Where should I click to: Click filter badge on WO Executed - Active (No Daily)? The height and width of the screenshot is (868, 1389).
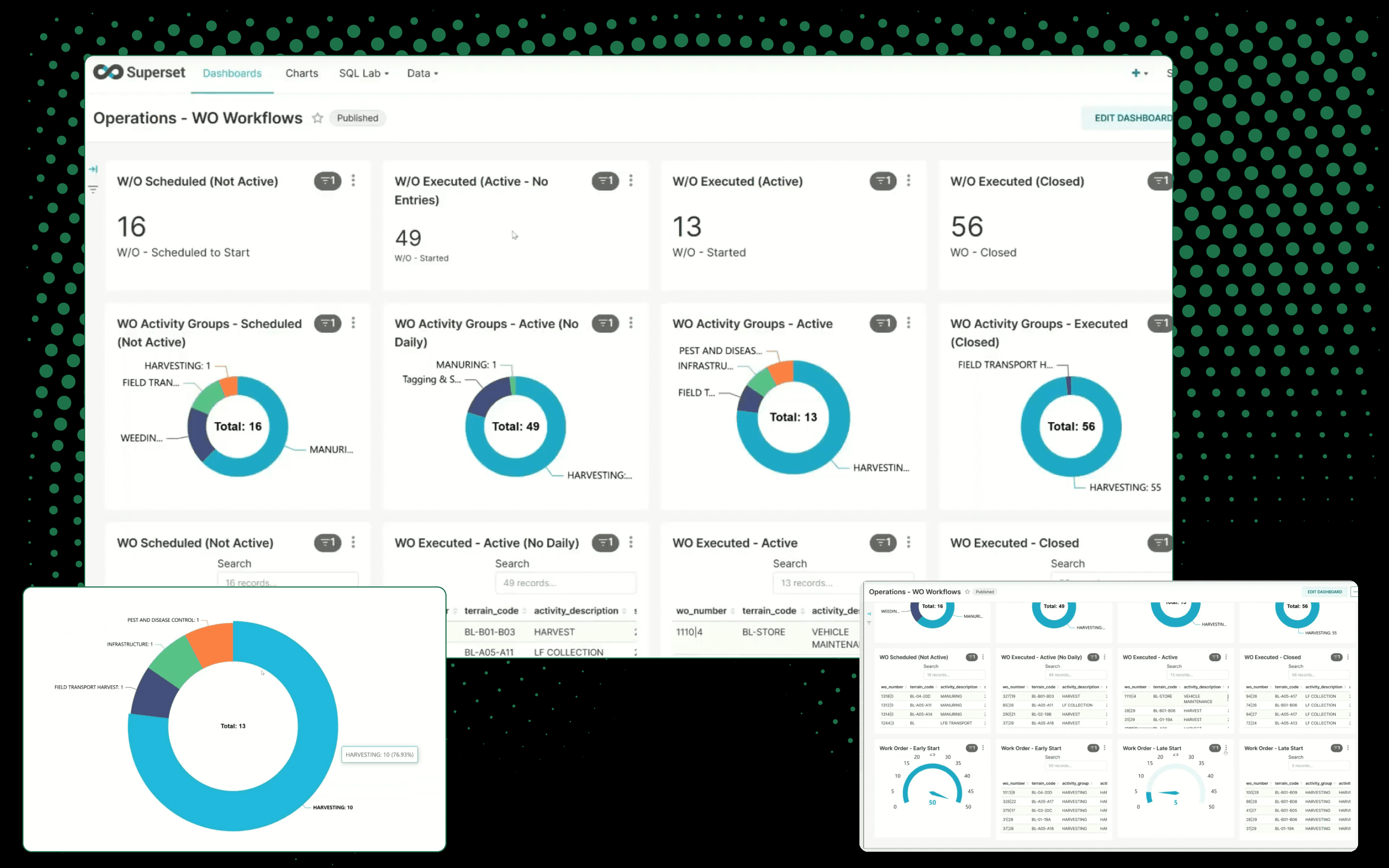click(x=605, y=542)
